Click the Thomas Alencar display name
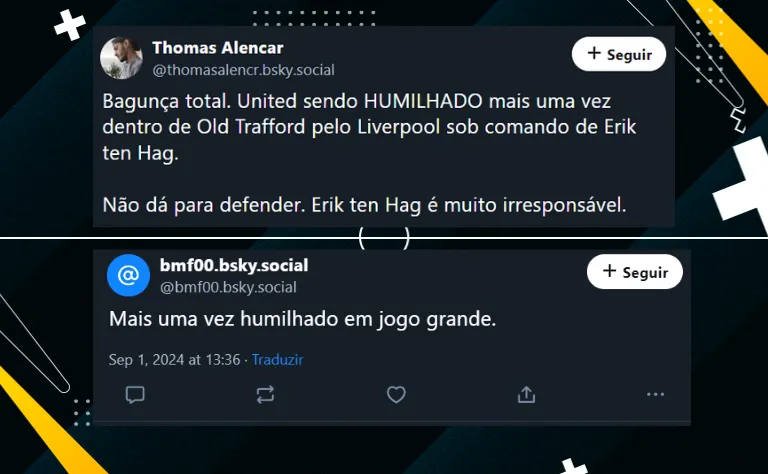The image size is (768, 474). (x=217, y=48)
